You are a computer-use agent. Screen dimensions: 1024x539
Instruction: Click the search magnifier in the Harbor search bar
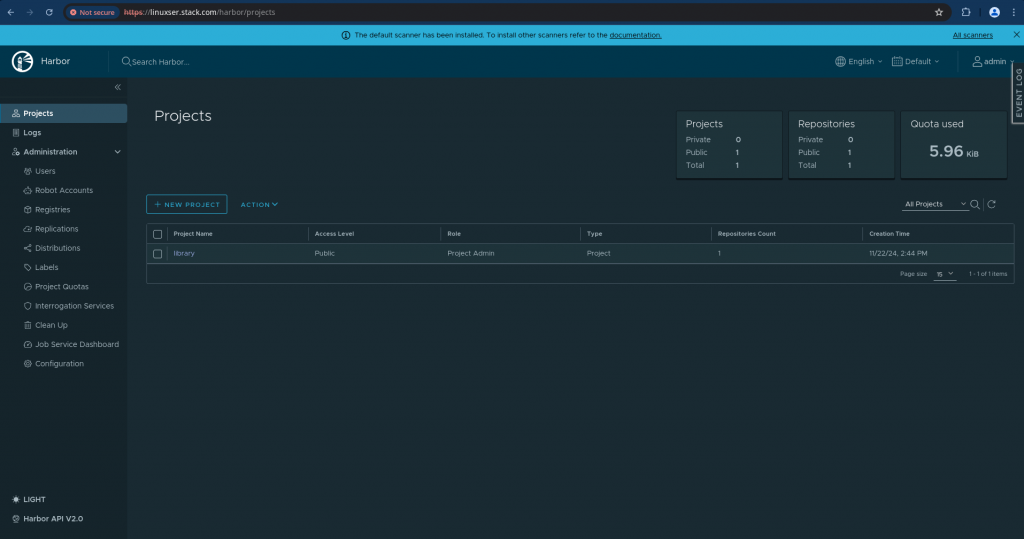click(126, 61)
